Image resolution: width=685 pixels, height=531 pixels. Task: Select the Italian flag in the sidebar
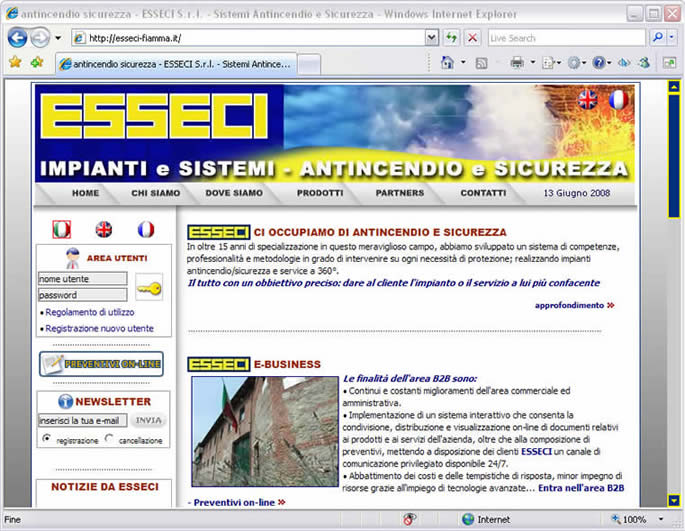coord(62,229)
